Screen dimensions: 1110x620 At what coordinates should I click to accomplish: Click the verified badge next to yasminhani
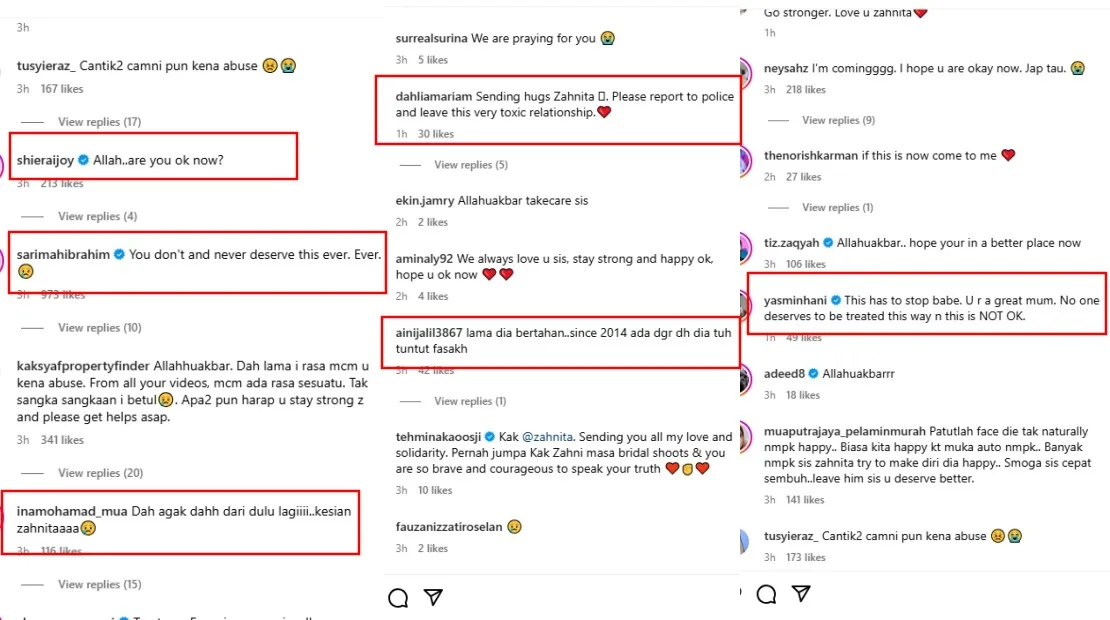pyautogui.click(x=834, y=300)
